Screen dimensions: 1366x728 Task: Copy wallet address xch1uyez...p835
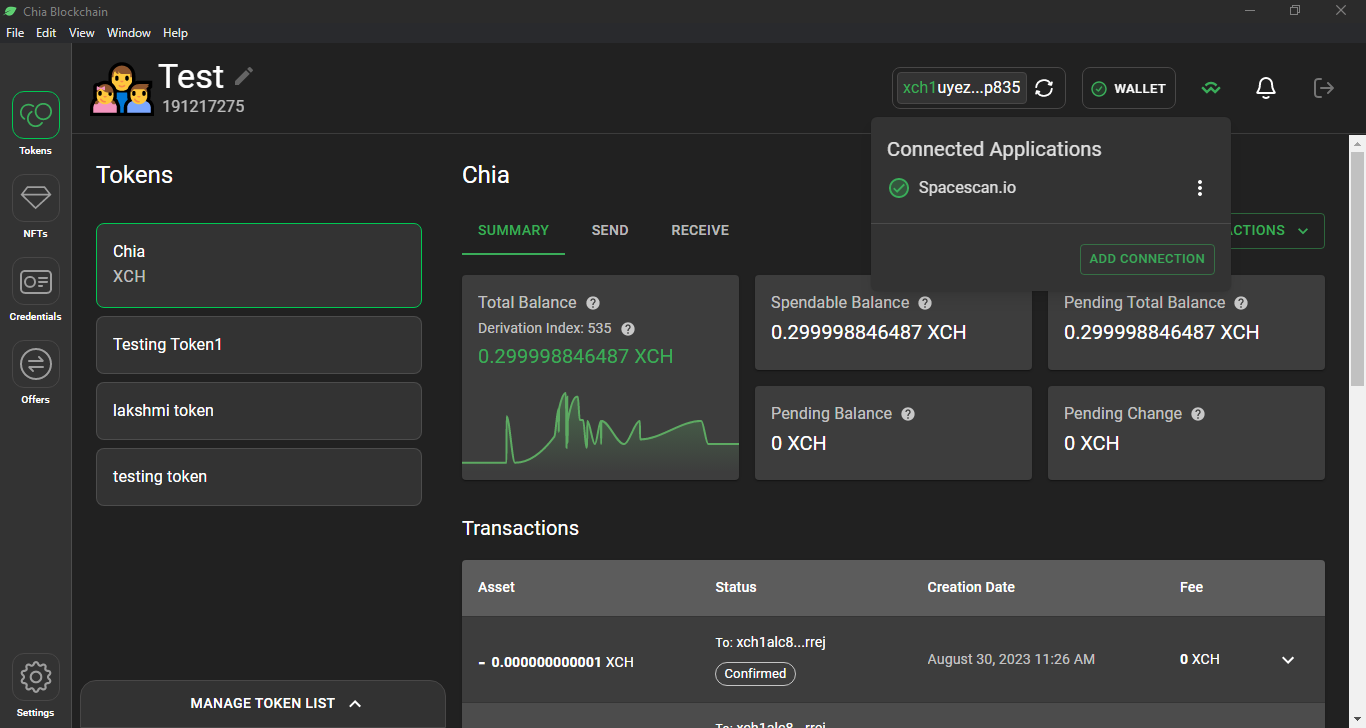[x=961, y=88]
